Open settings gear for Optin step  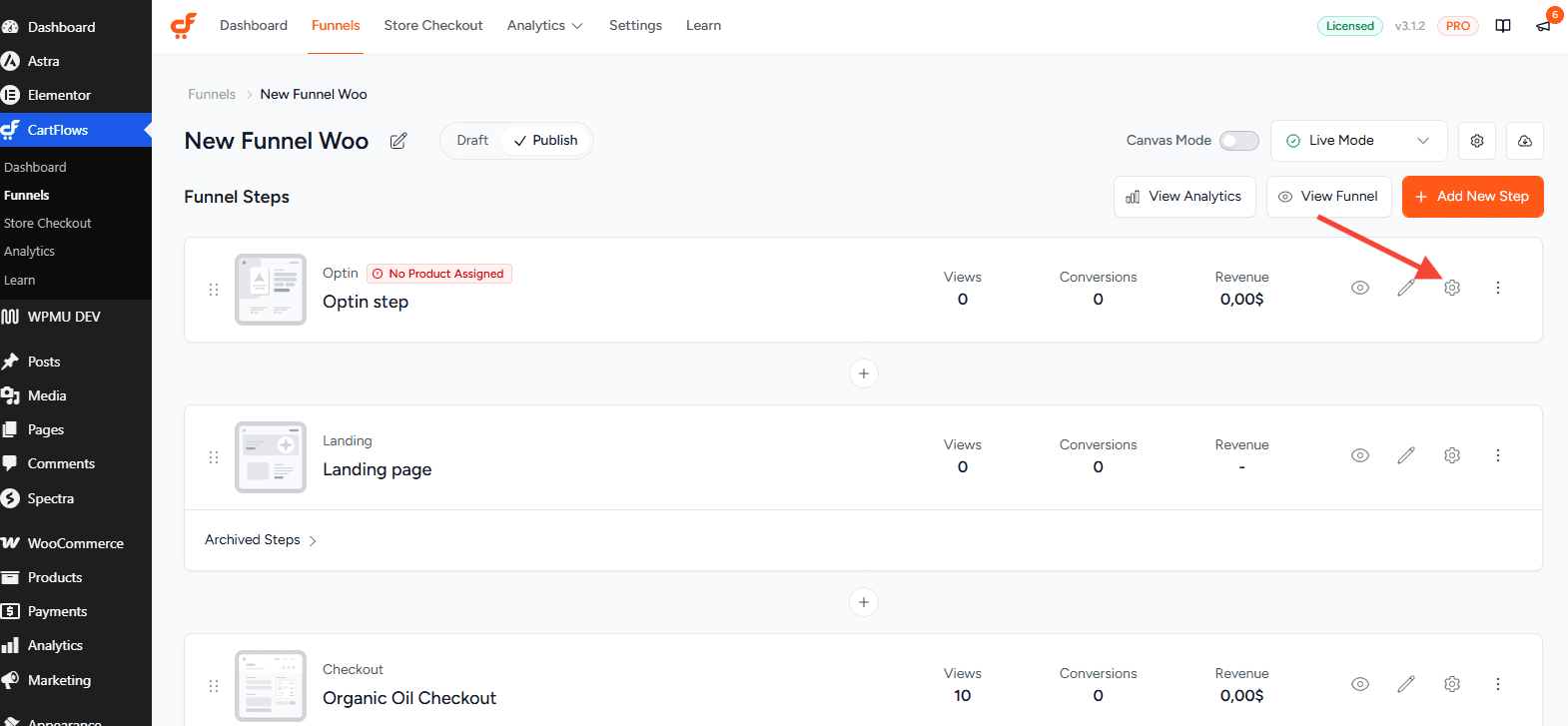click(x=1452, y=288)
